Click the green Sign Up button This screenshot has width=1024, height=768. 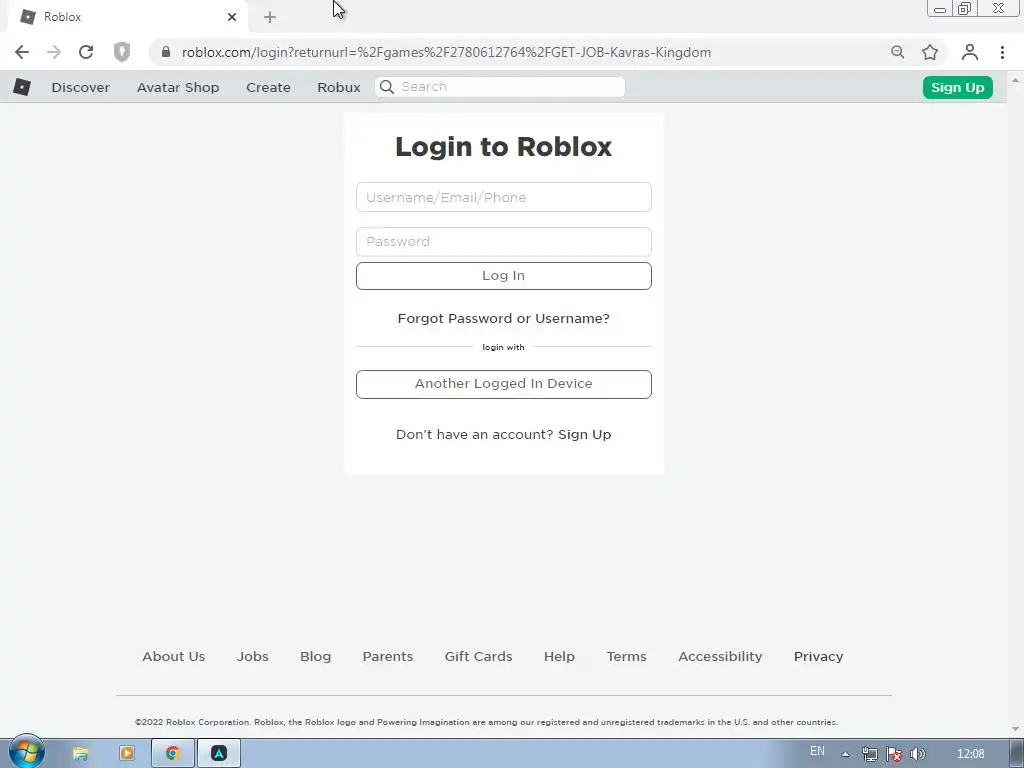(x=957, y=88)
